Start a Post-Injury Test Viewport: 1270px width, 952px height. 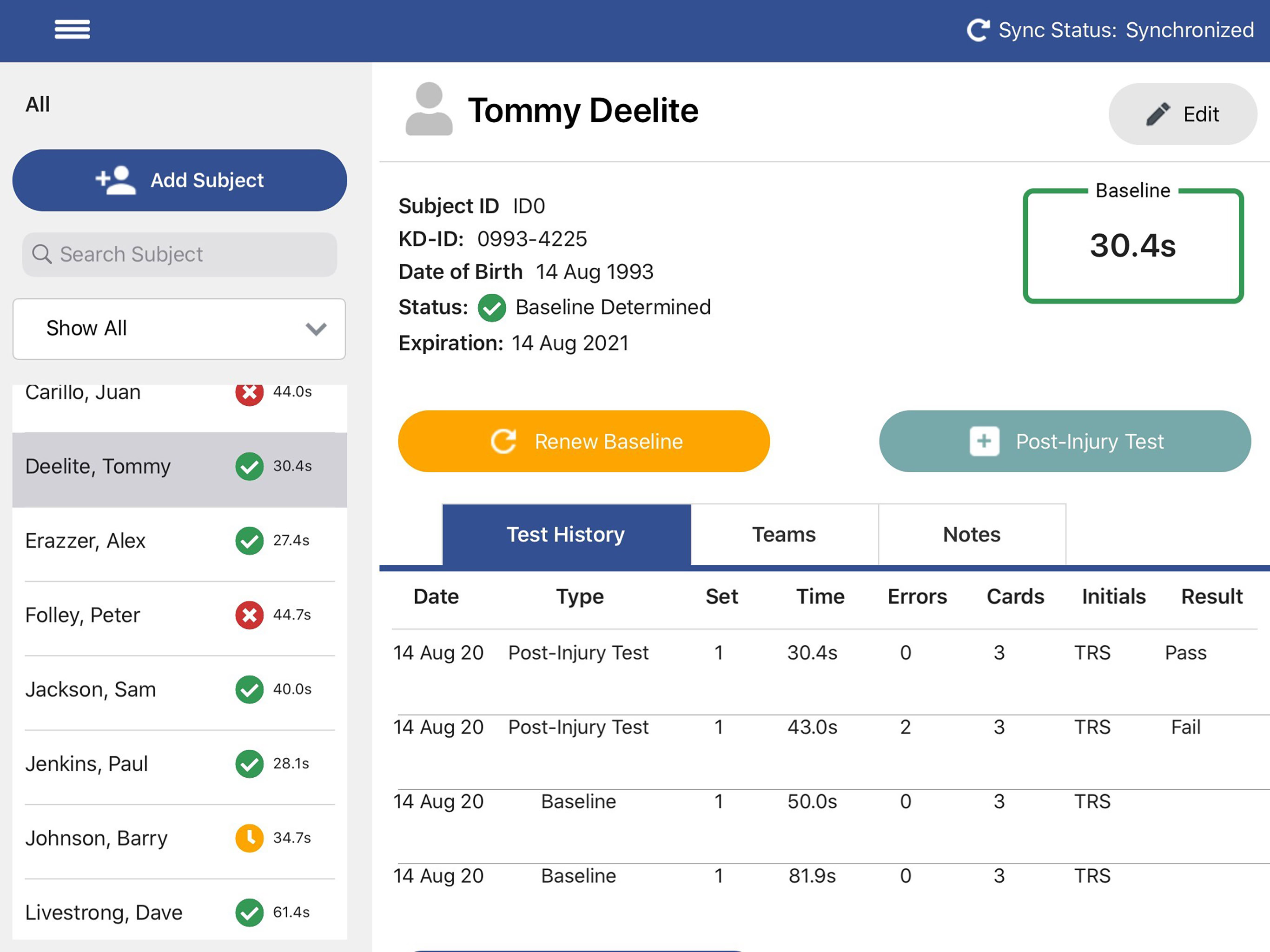point(1065,442)
